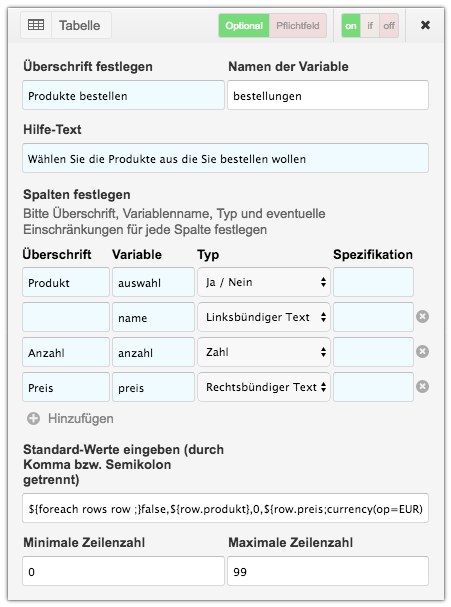This screenshot has width=451, height=607.
Task: Select the Maximale Zeilenzahl field showing 99
Action: tap(328, 571)
